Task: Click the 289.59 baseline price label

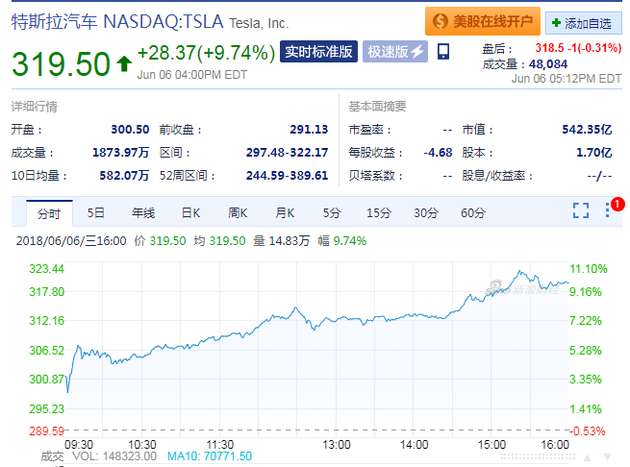Action: point(47,431)
